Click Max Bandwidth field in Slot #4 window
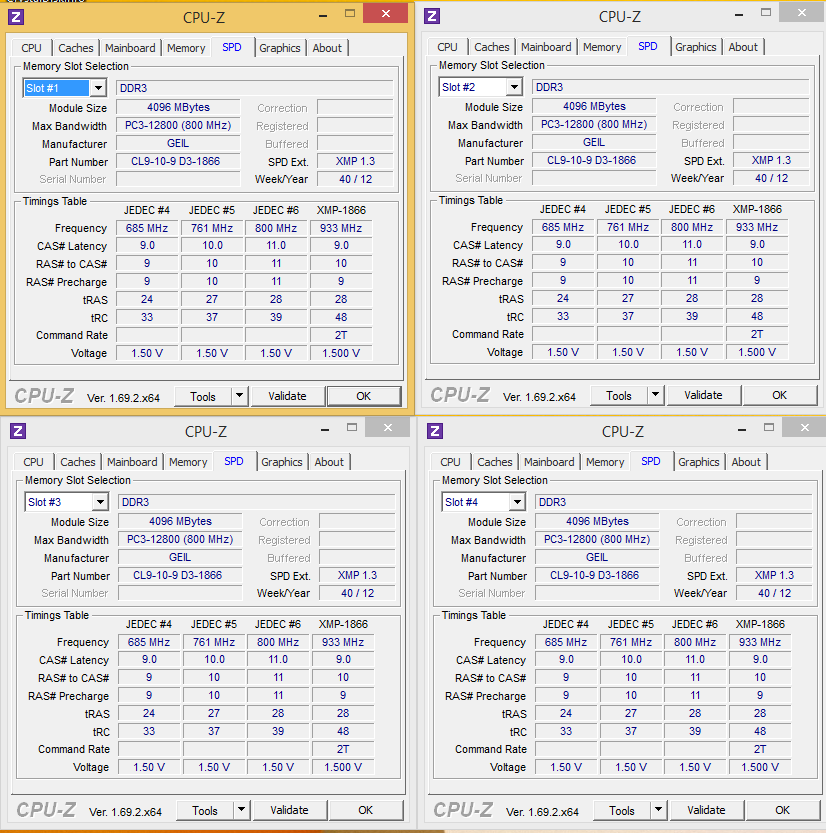 [x=597, y=539]
